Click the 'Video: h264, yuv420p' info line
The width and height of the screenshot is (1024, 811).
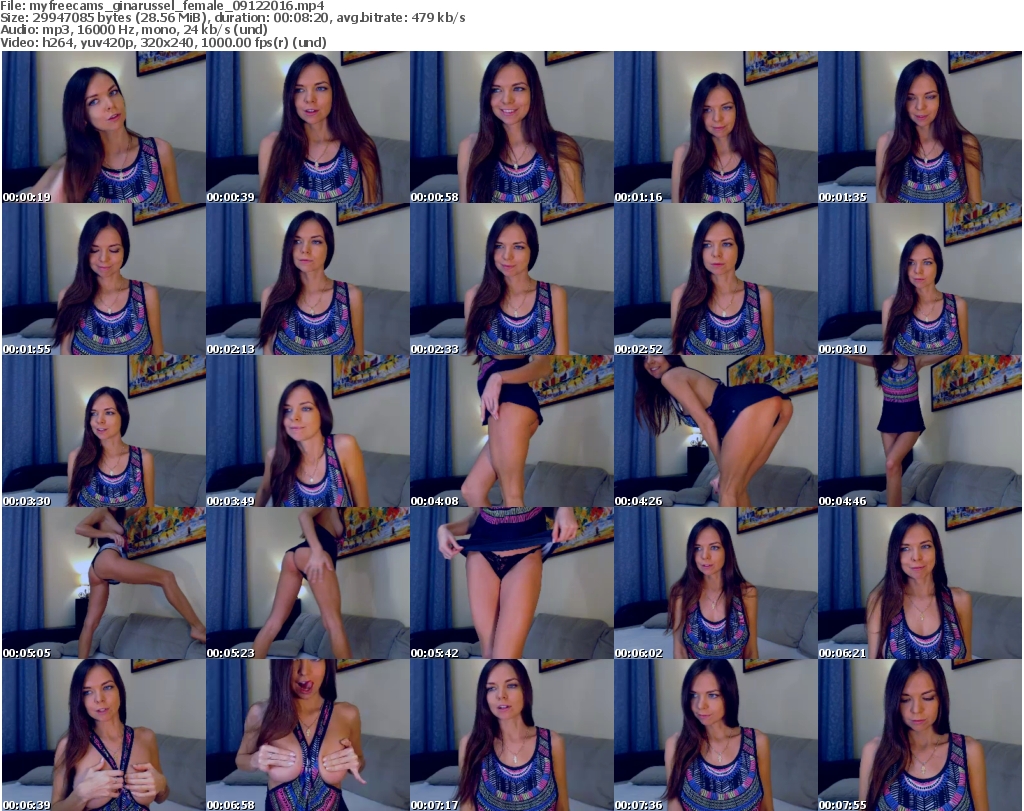(163, 42)
